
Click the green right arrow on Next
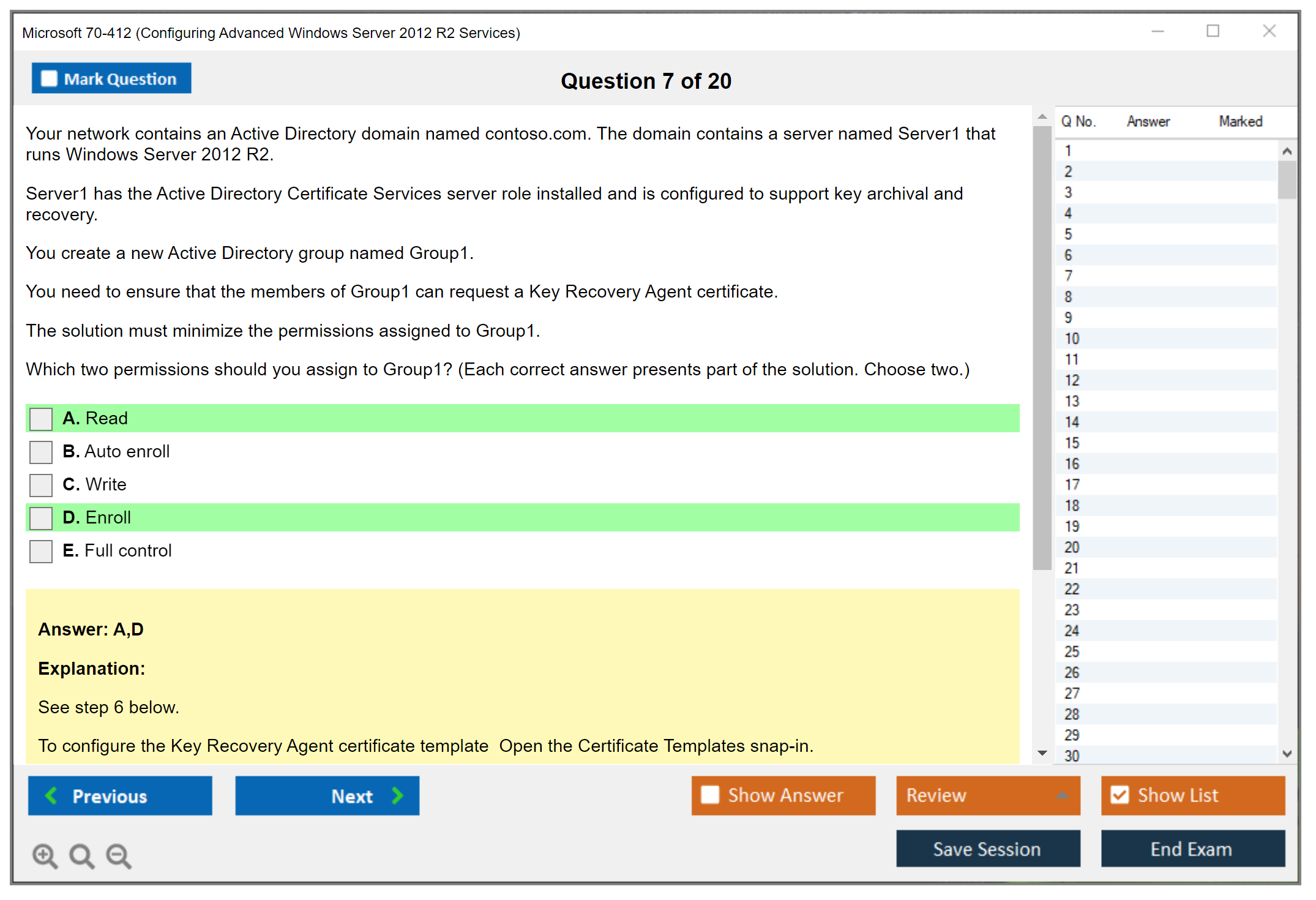[398, 795]
